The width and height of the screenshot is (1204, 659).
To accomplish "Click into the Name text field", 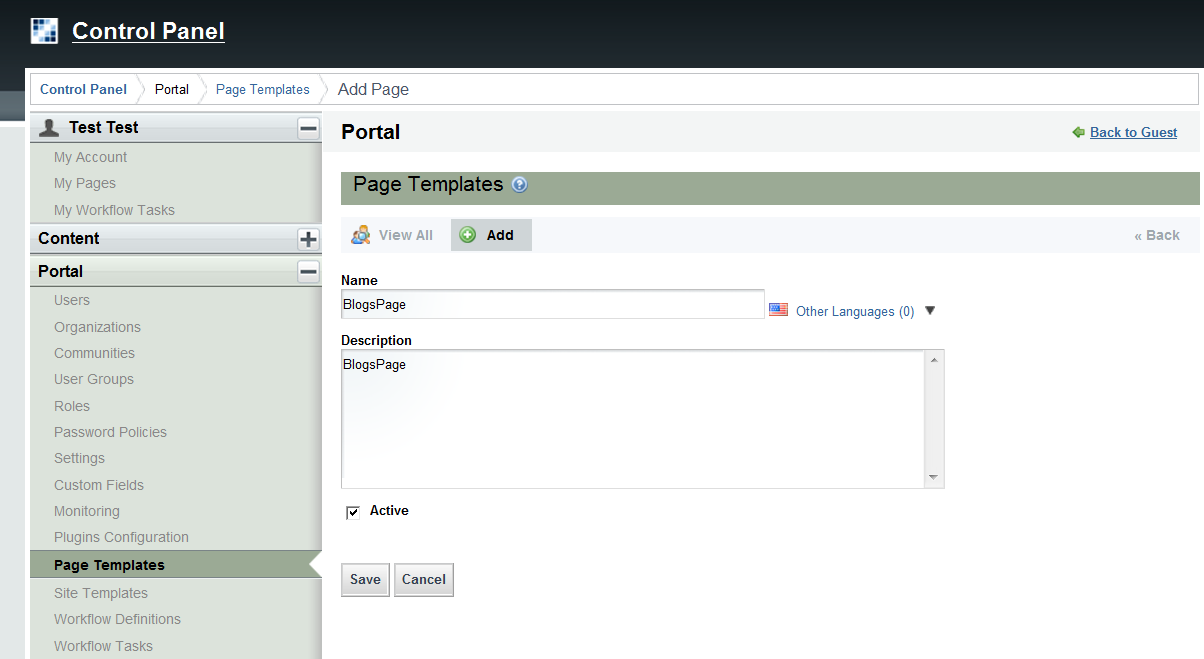I will tap(552, 305).
